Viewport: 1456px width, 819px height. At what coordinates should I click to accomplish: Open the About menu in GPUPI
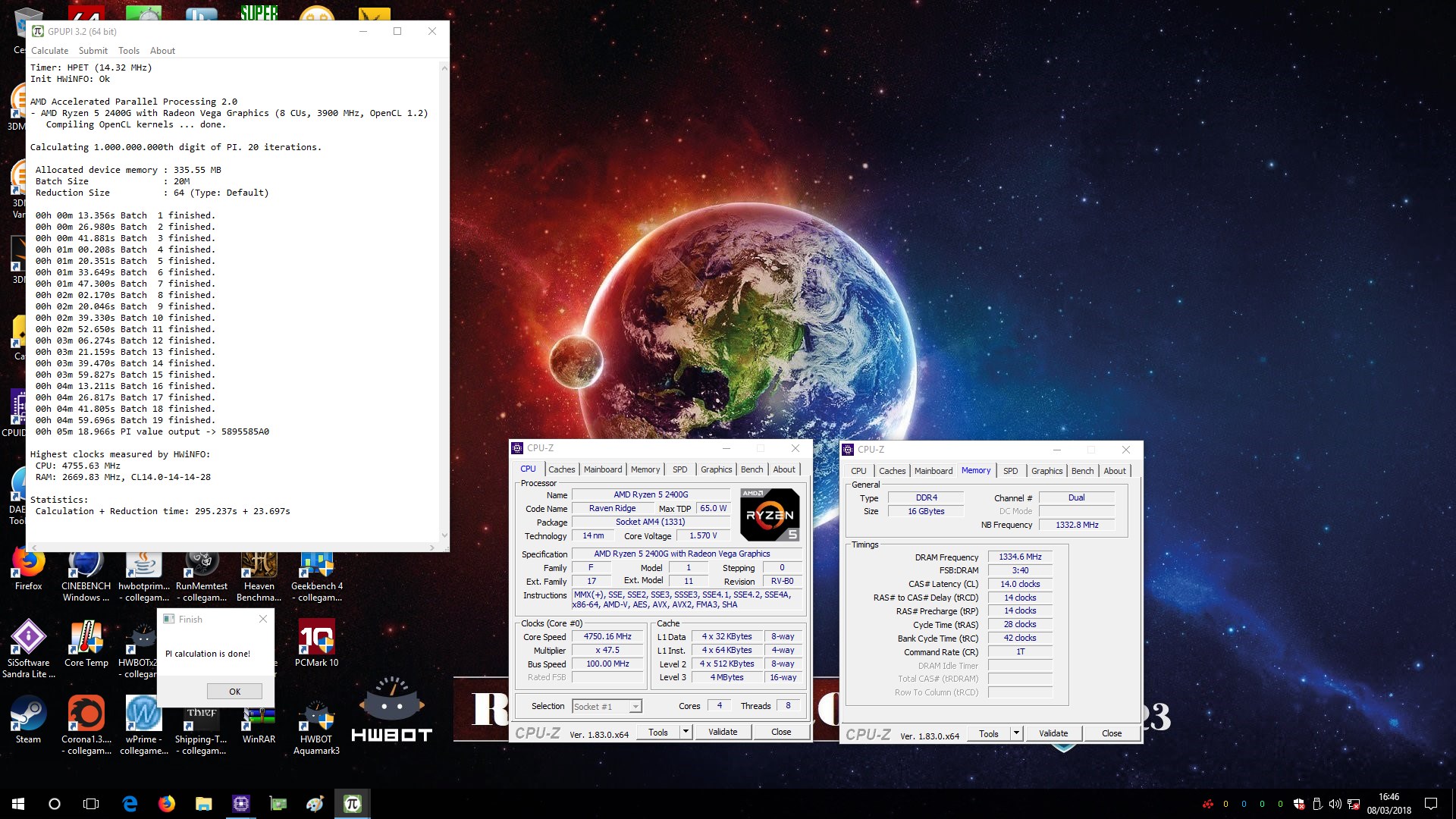[x=162, y=51]
